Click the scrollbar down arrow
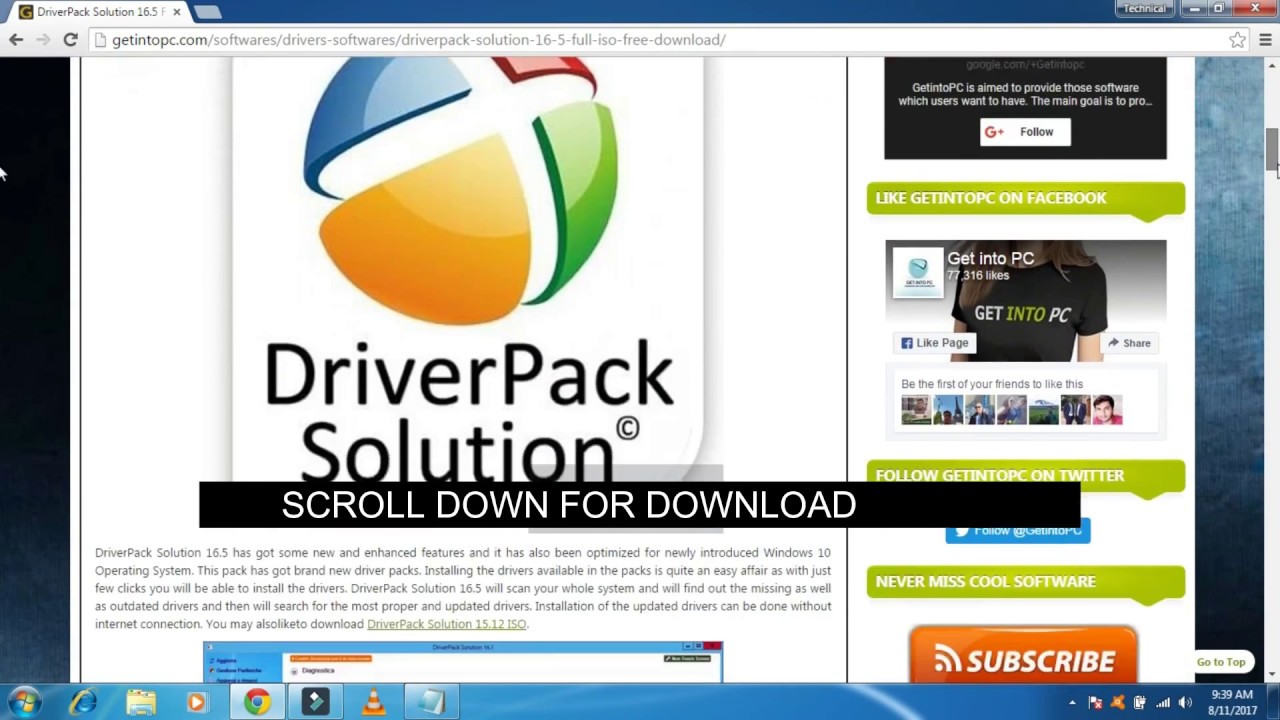This screenshot has width=1280, height=720. 1271,675
